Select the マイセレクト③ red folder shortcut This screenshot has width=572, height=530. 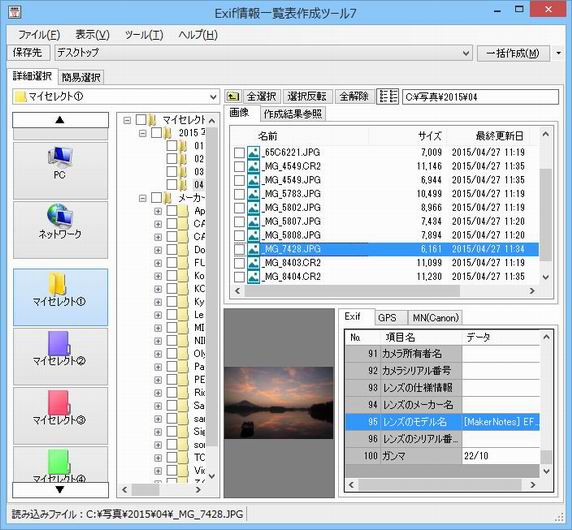click(x=60, y=415)
